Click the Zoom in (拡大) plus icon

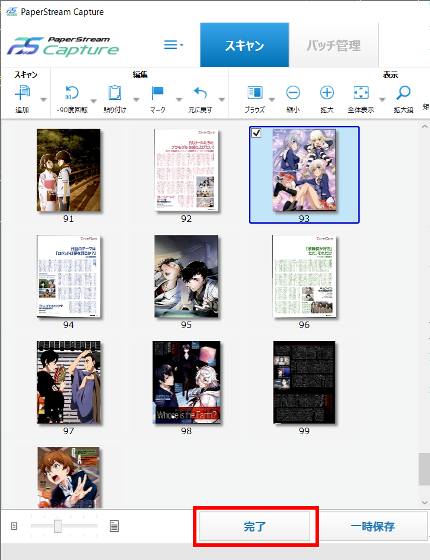(327, 92)
